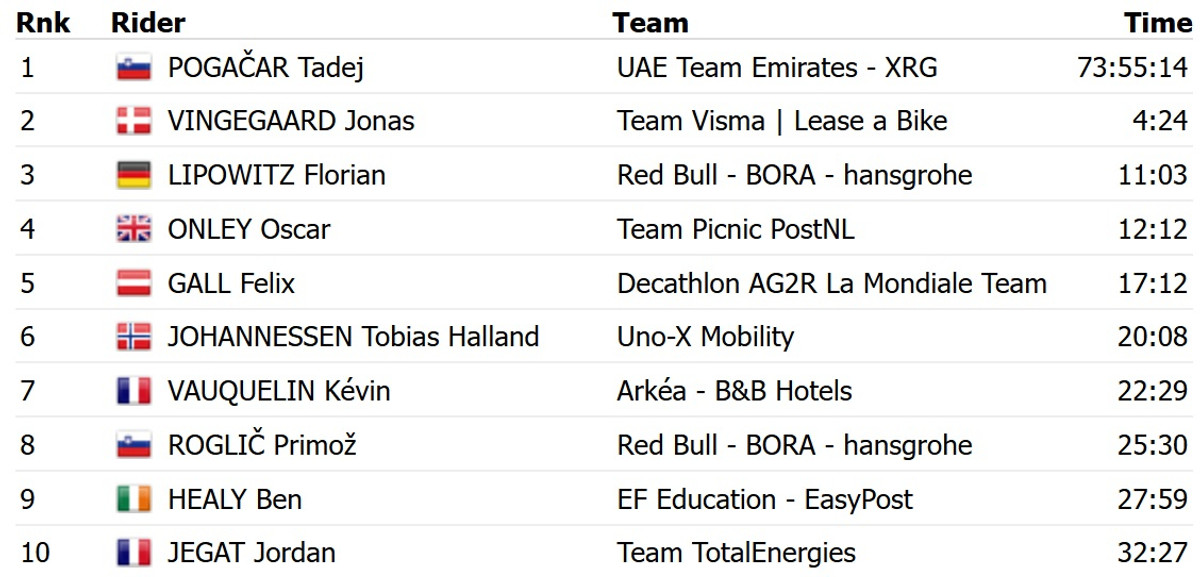Open UAE Team Emirates - XRG team page
1200x577 pixels.
click(x=777, y=68)
